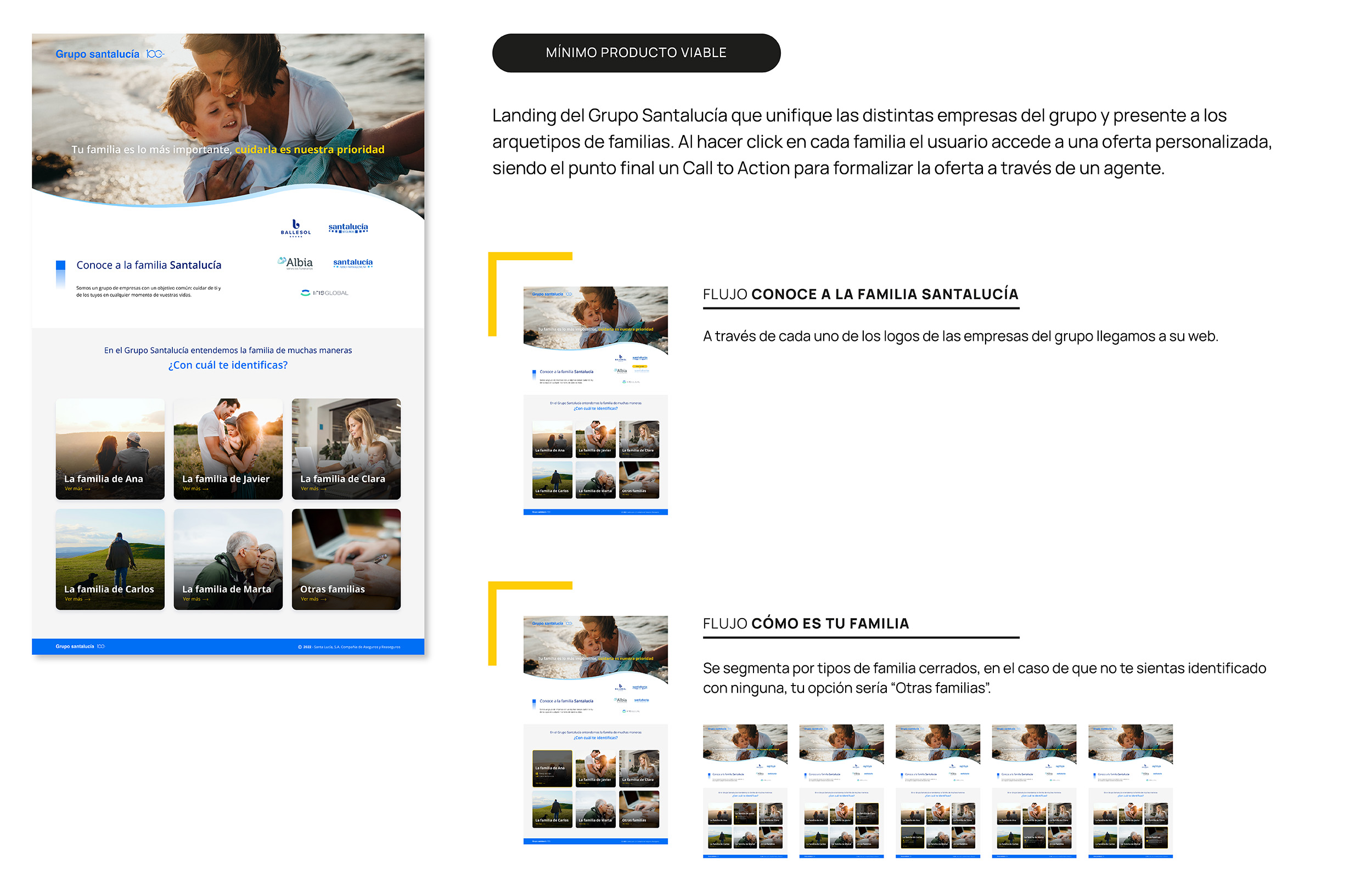1372x881 pixels.
Task: Click the Mínimo Producto Viable pill
Action: tap(636, 53)
